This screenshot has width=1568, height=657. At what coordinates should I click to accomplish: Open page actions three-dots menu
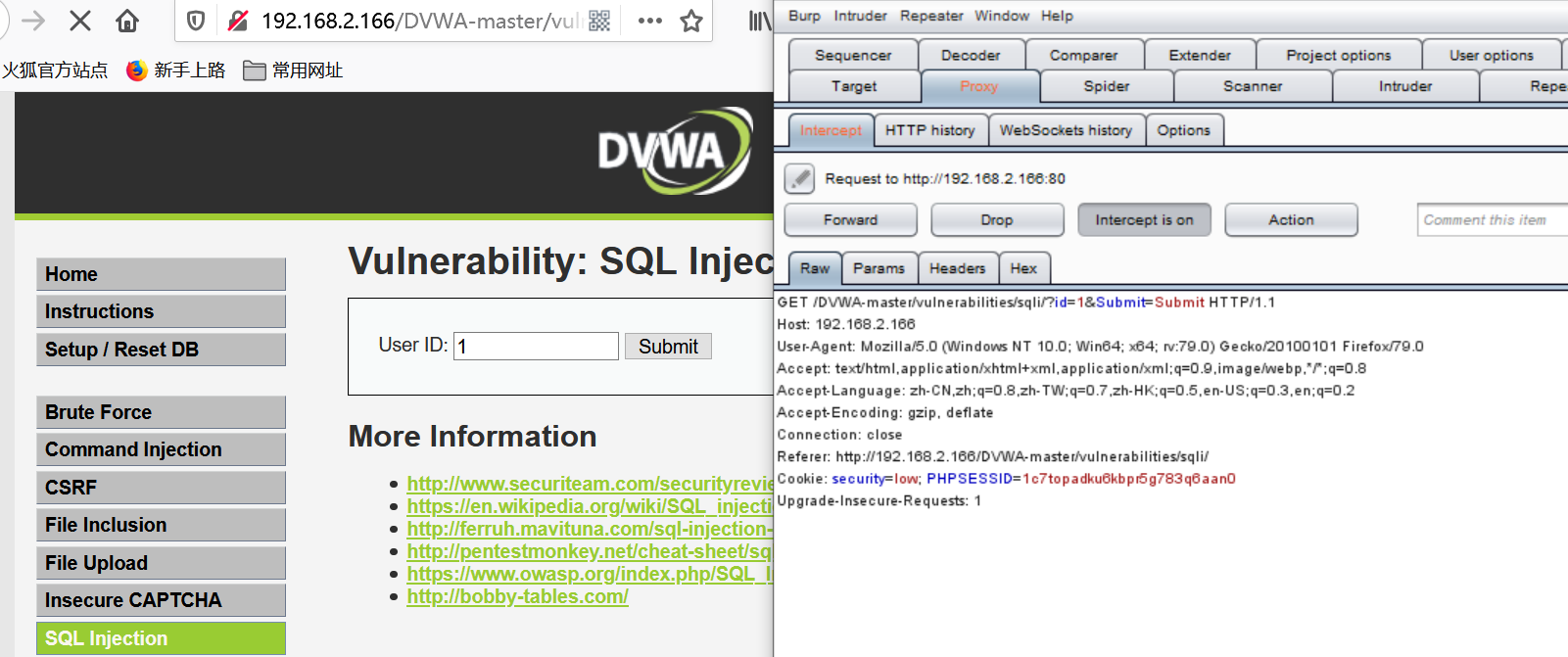pyautogui.click(x=649, y=21)
